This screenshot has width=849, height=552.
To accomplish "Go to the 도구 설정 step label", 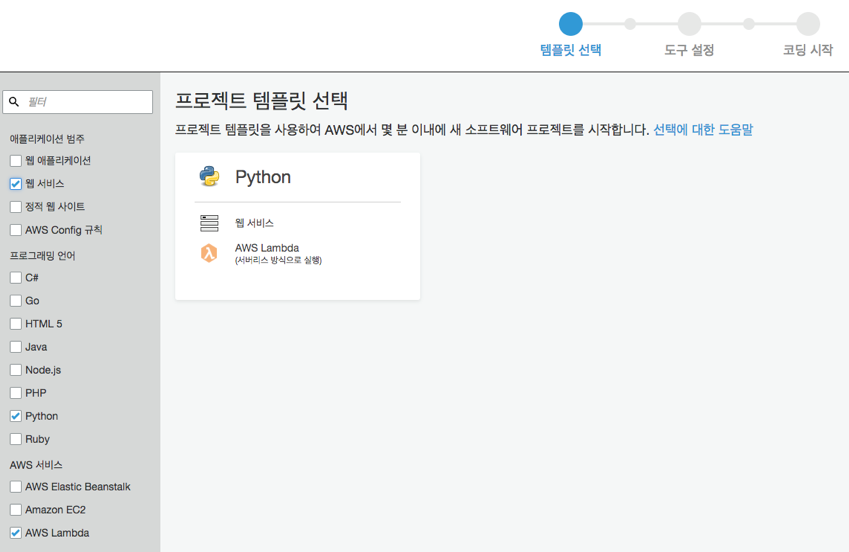I will click(689, 50).
